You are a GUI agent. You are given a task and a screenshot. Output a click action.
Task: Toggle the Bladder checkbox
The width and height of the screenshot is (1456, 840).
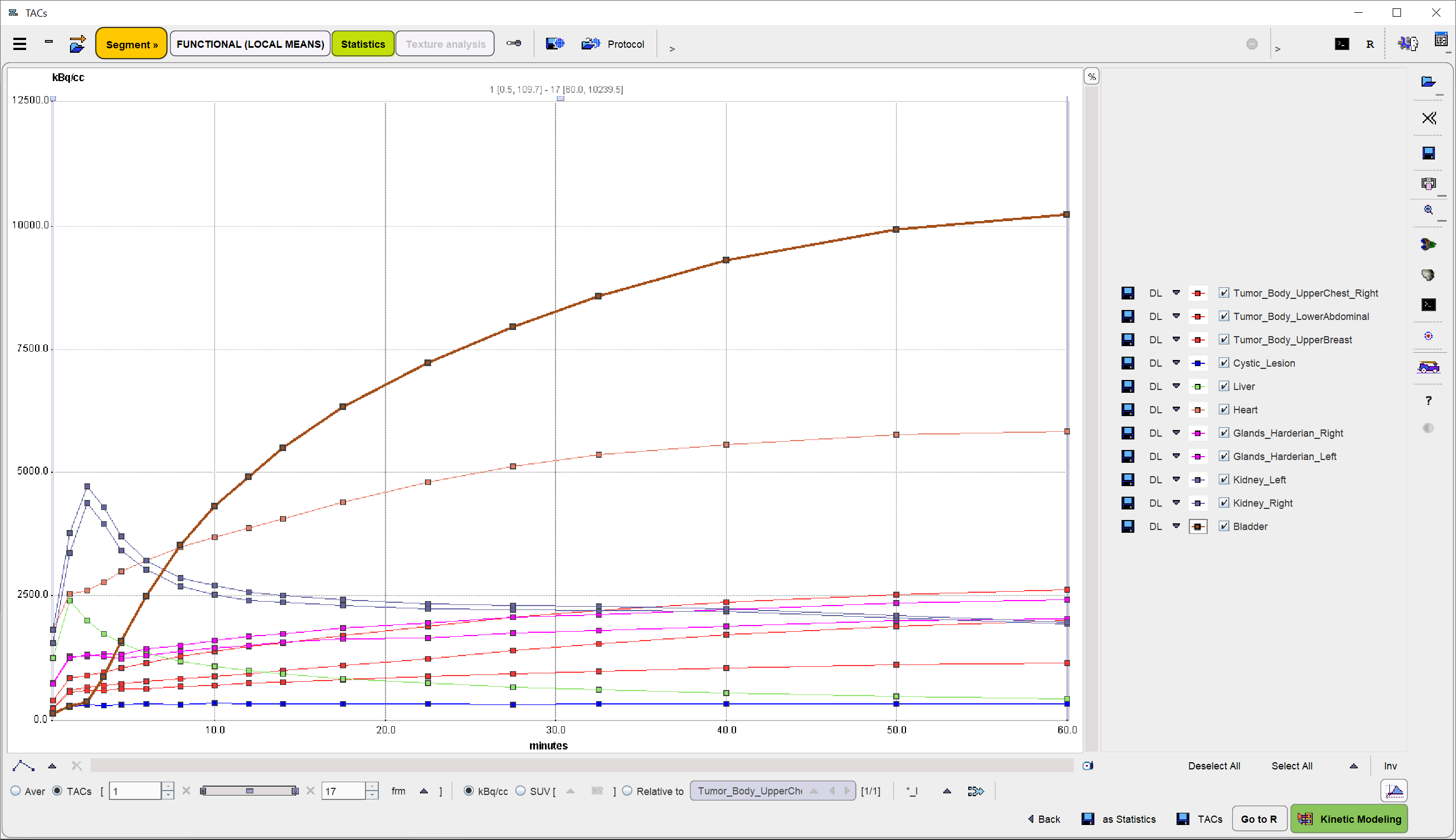(x=1224, y=526)
